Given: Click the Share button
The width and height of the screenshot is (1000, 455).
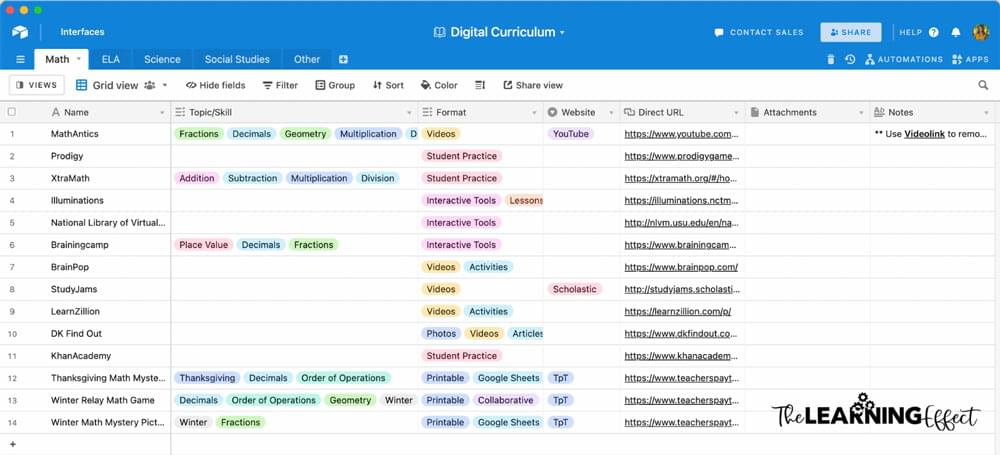Looking at the screenshot, I should (x=851, y=32).
